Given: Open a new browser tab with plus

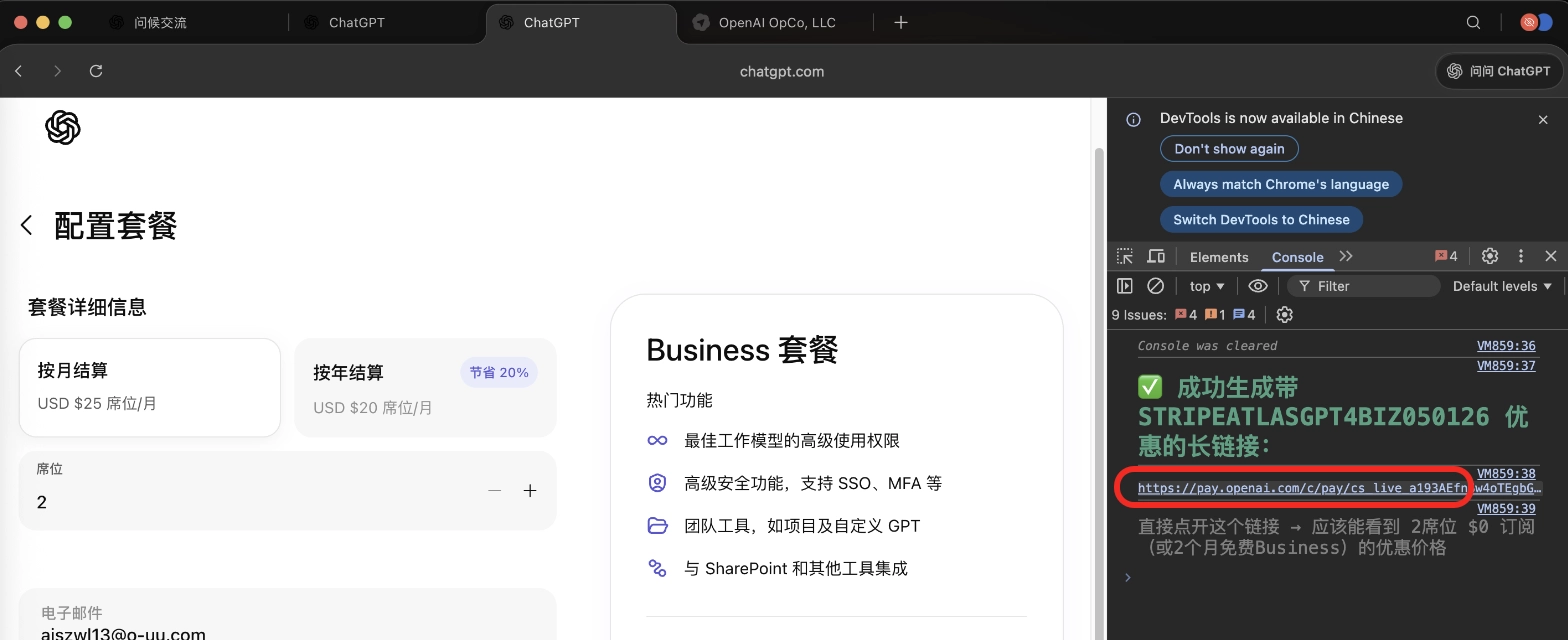Looking at the screenshot, I should click(x=901, y=22).
